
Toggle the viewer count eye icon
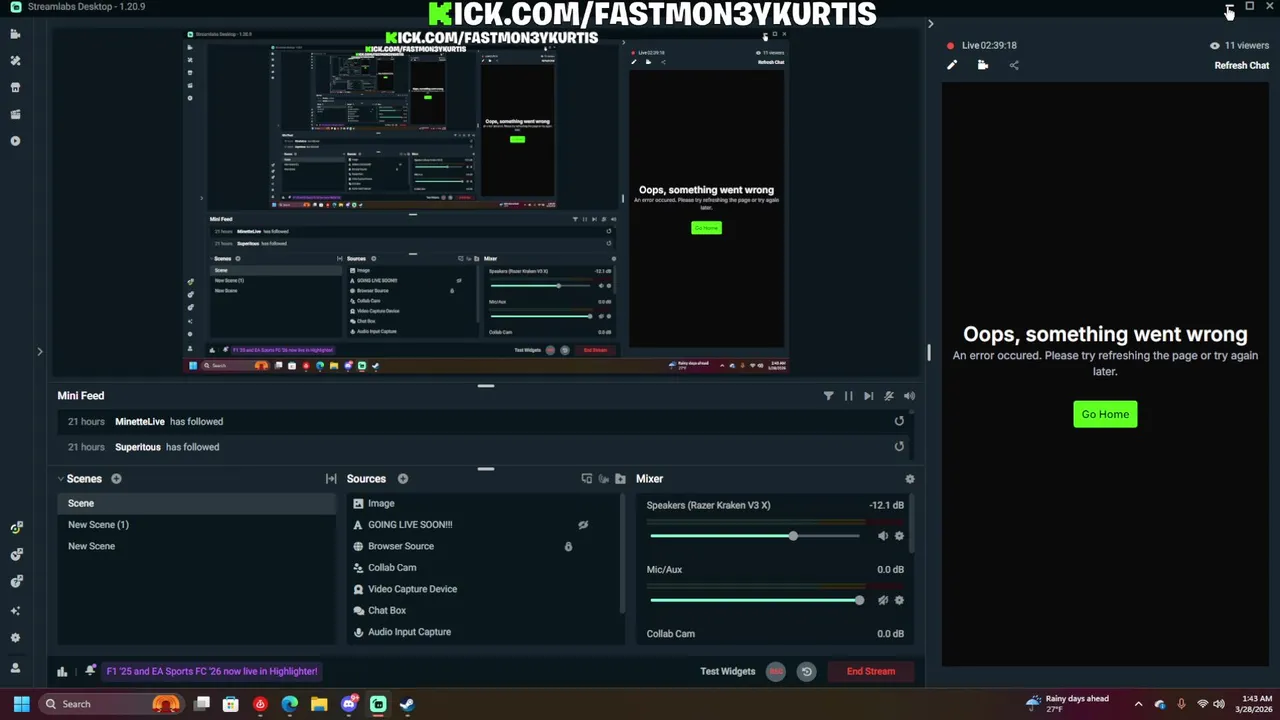click(x=1215, y=45)
